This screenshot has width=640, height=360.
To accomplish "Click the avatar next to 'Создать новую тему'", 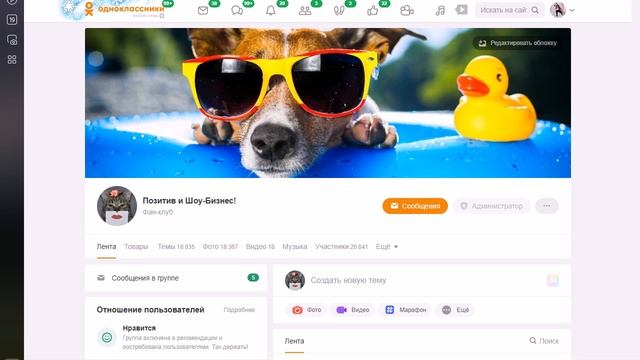I will click(295, 280).
